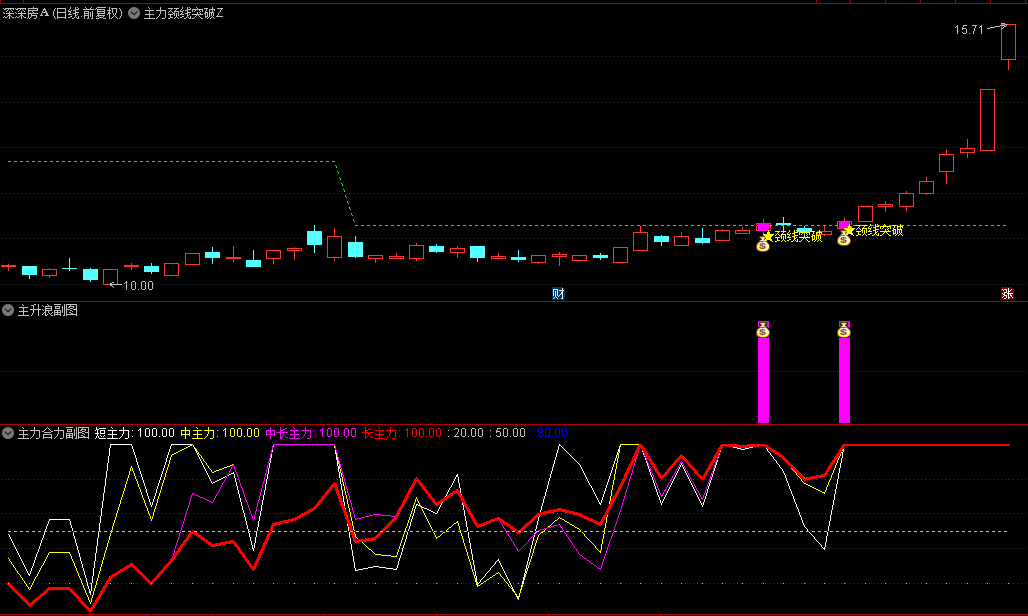Click the 15.71 high price label
This screenshot has width=1028, height=616.
968,30
